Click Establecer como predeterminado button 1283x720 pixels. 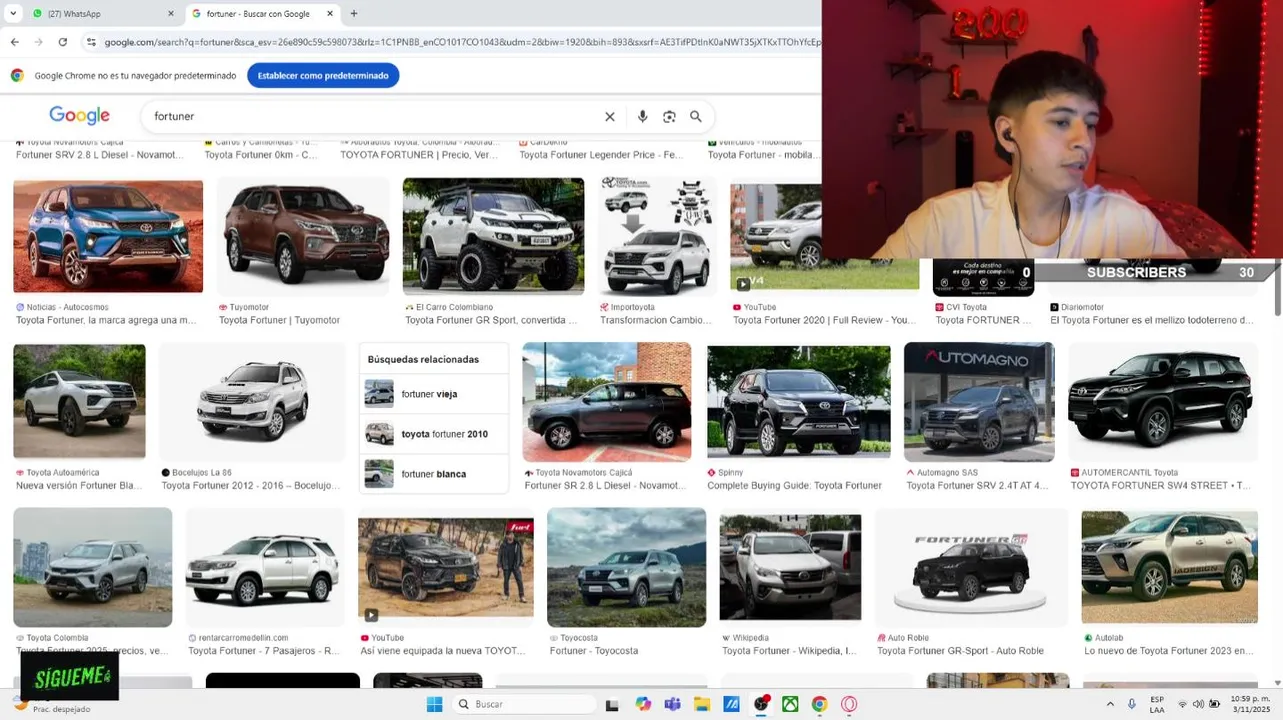[323, 75]
